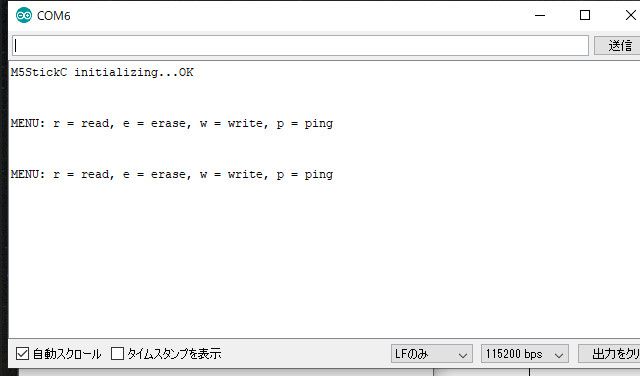Focus the serial message input field

pos(300,46)
